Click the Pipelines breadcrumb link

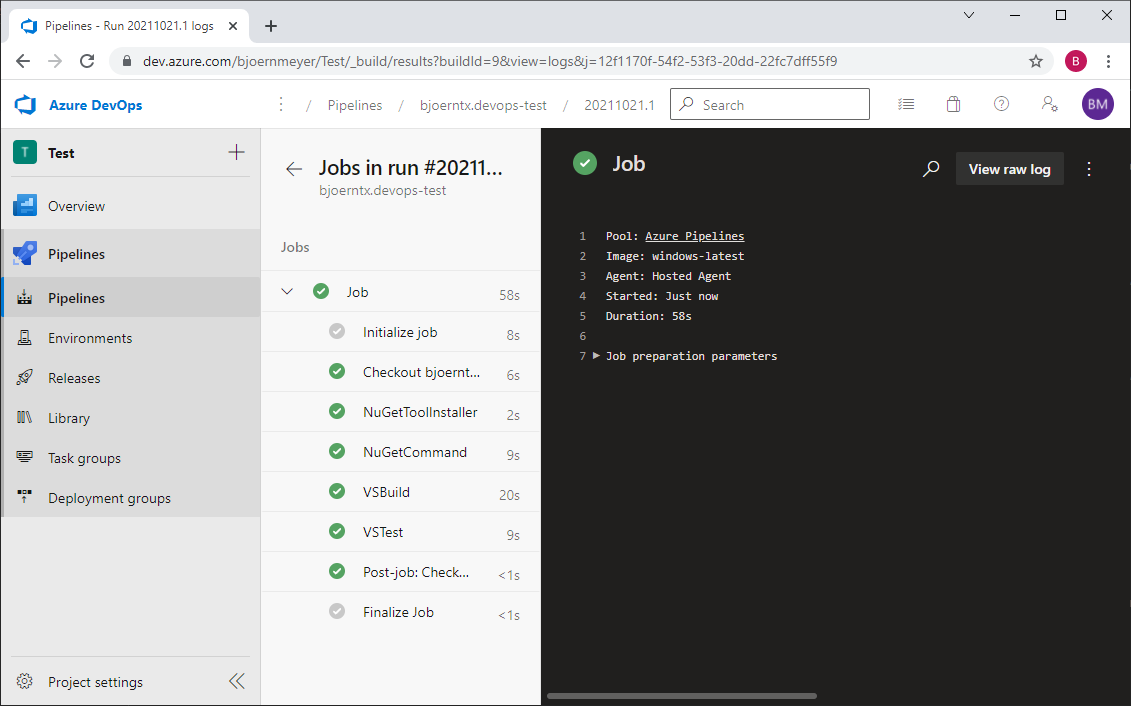(x=355, y=105)
